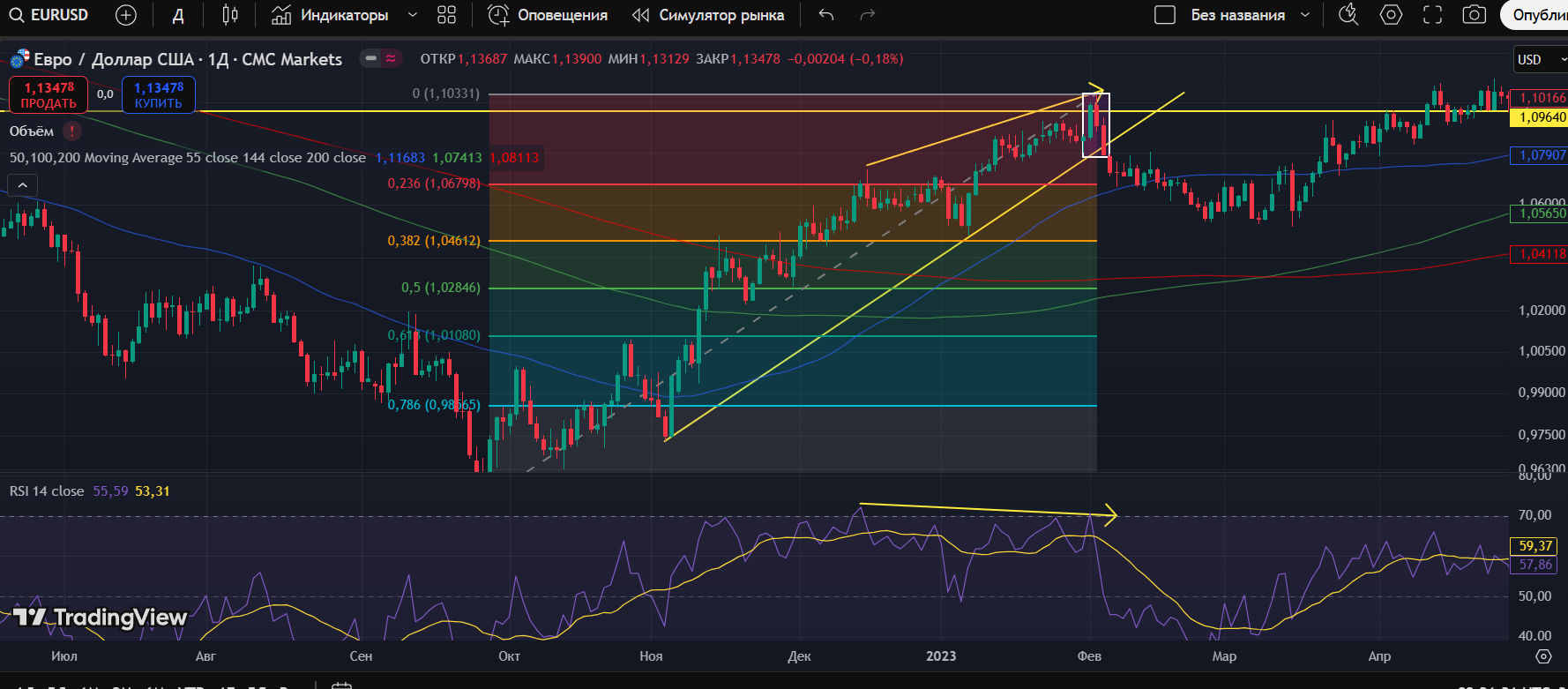Screen dimensions: 1568x689
Task: Open chart settings hexagon icon
Action: click(1391, 15)
